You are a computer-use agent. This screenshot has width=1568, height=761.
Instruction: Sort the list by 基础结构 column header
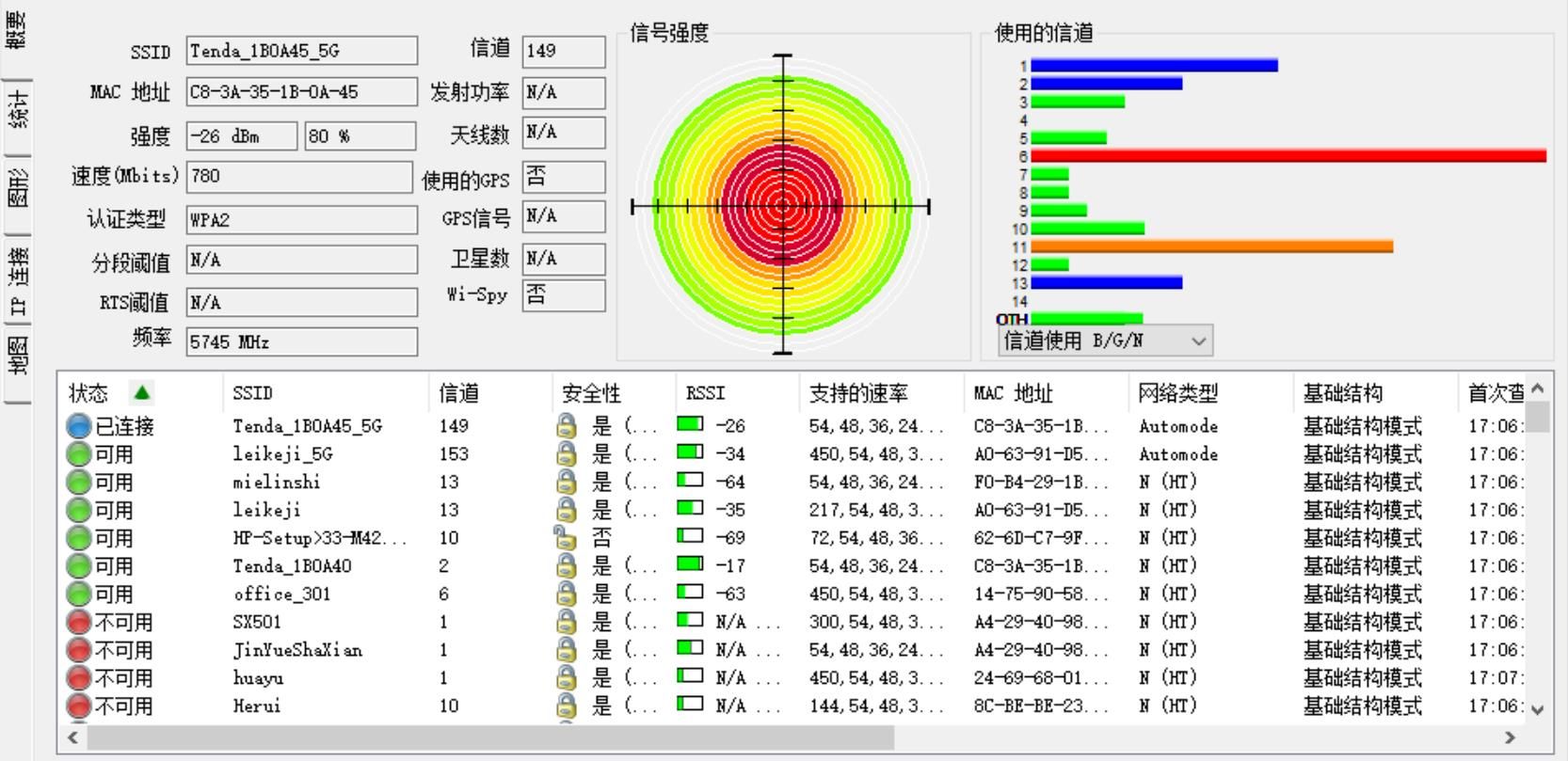tap(1376, 393)
